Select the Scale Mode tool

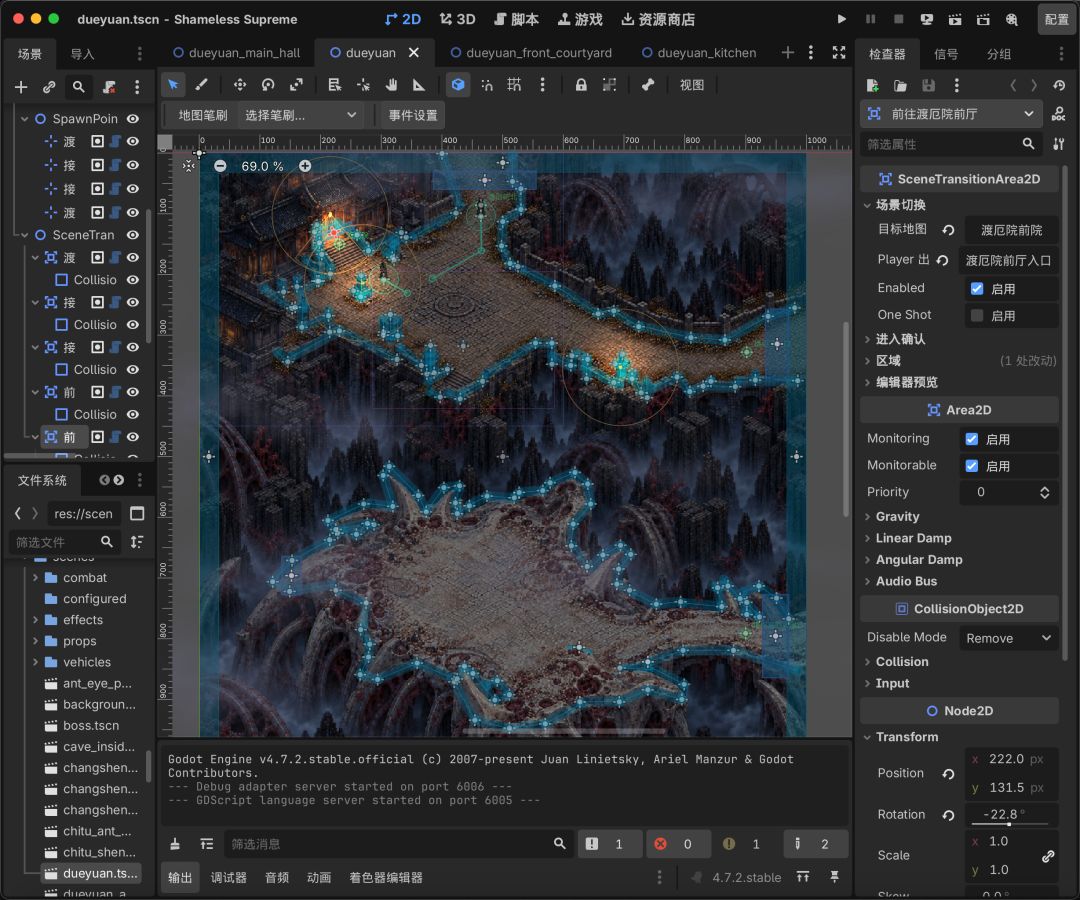point(296,85)
